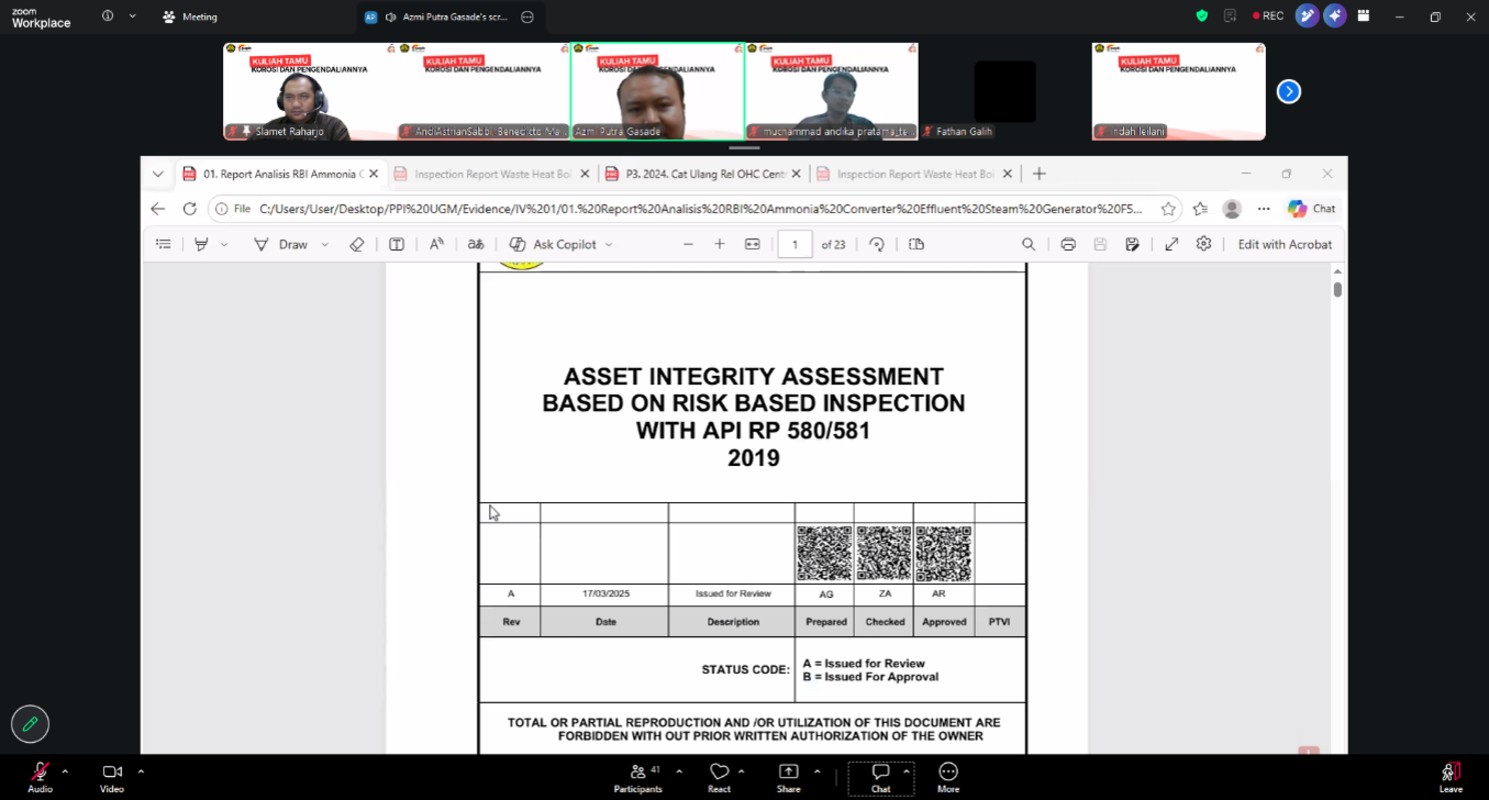Click the PDF vertical scrollbar thumb
Image resolution: width=1489 pixels, height=800 pixels.
tap(1337, 289)
